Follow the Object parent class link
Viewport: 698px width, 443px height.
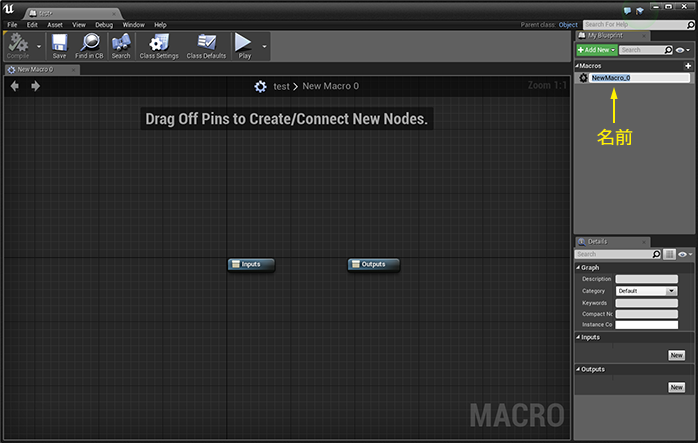point(568,25)
